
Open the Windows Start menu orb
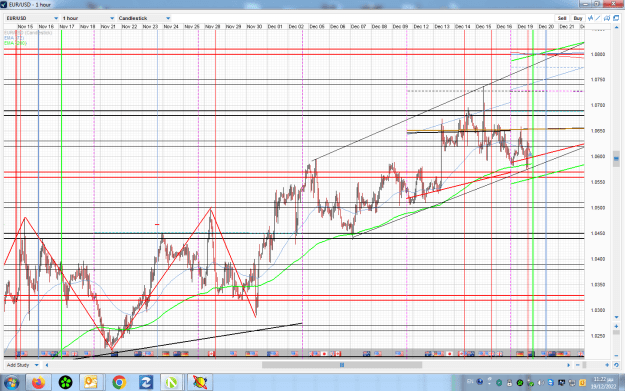11,383
